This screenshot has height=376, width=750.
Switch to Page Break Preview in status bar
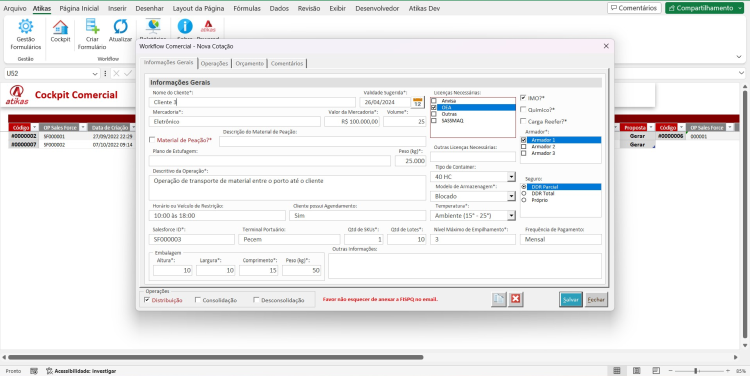[656, 371]
